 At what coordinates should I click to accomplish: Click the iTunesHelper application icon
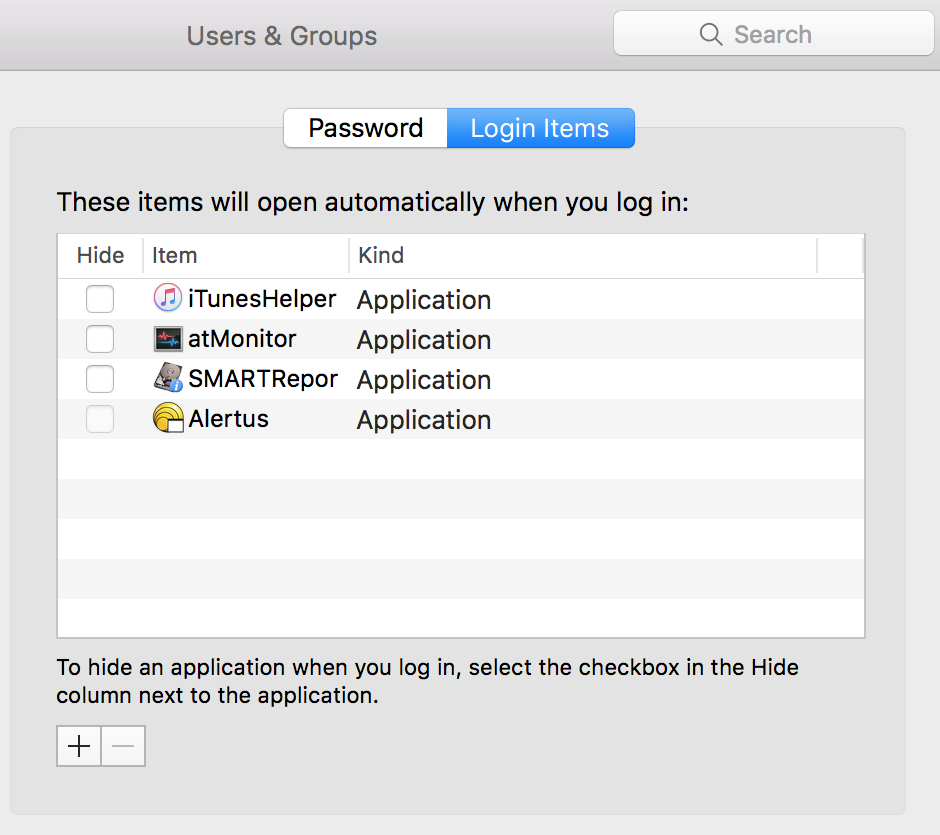point(164,297)
